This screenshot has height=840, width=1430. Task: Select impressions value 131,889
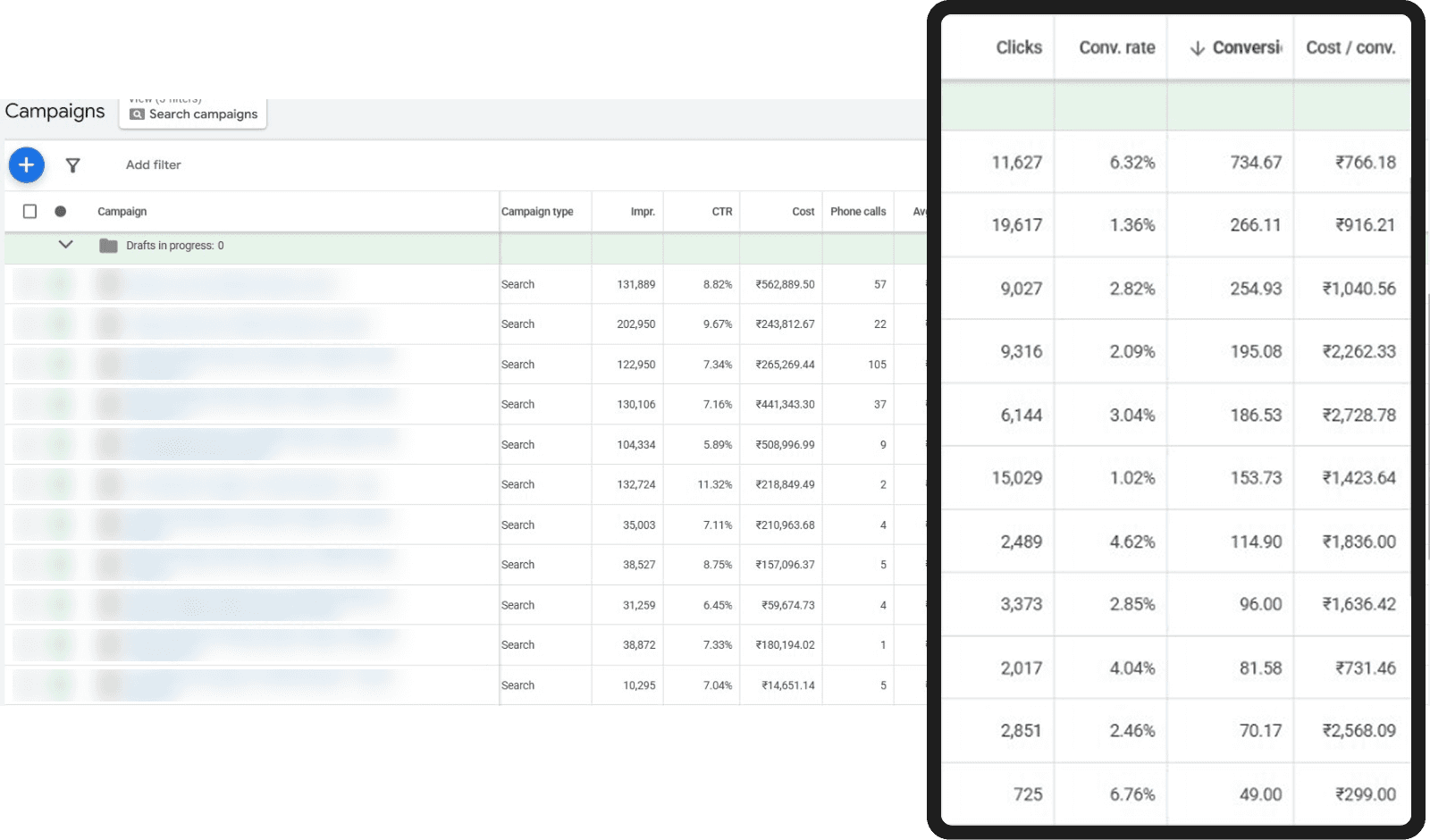click(x=636, y=284)
